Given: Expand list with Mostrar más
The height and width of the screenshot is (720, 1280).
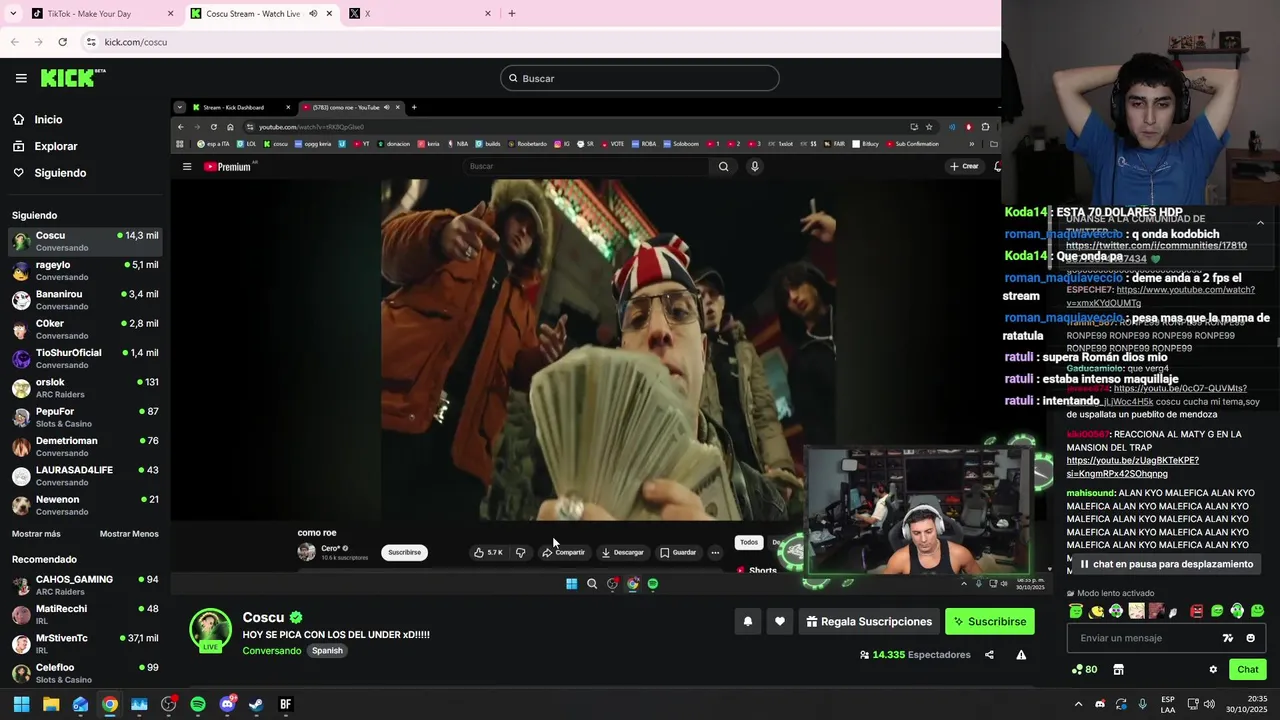Looking at the screenshot, I should click(36, 534).
